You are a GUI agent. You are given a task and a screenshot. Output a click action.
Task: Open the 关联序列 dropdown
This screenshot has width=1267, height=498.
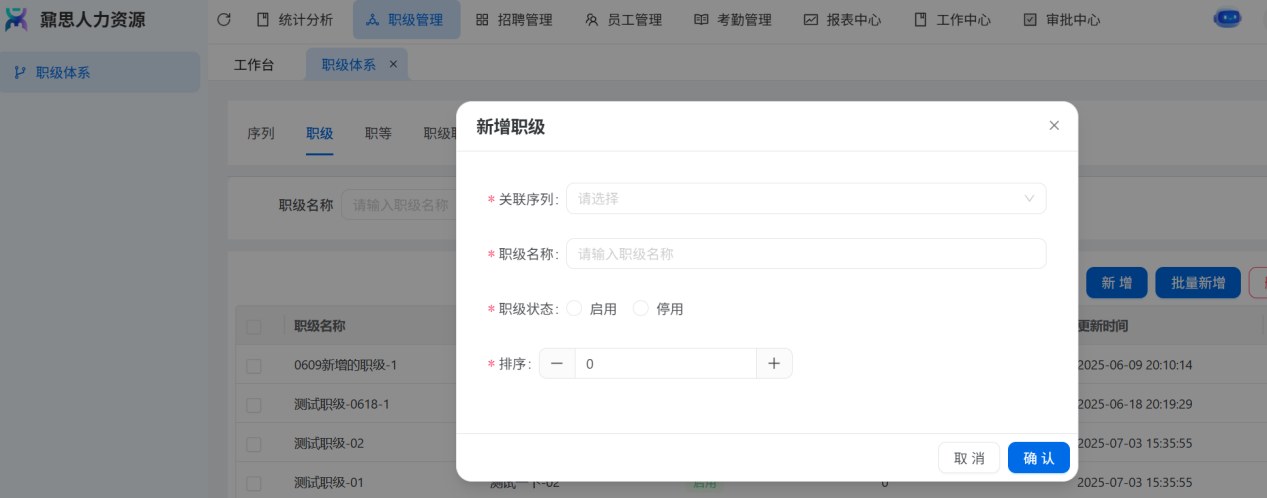pos(805,199)
